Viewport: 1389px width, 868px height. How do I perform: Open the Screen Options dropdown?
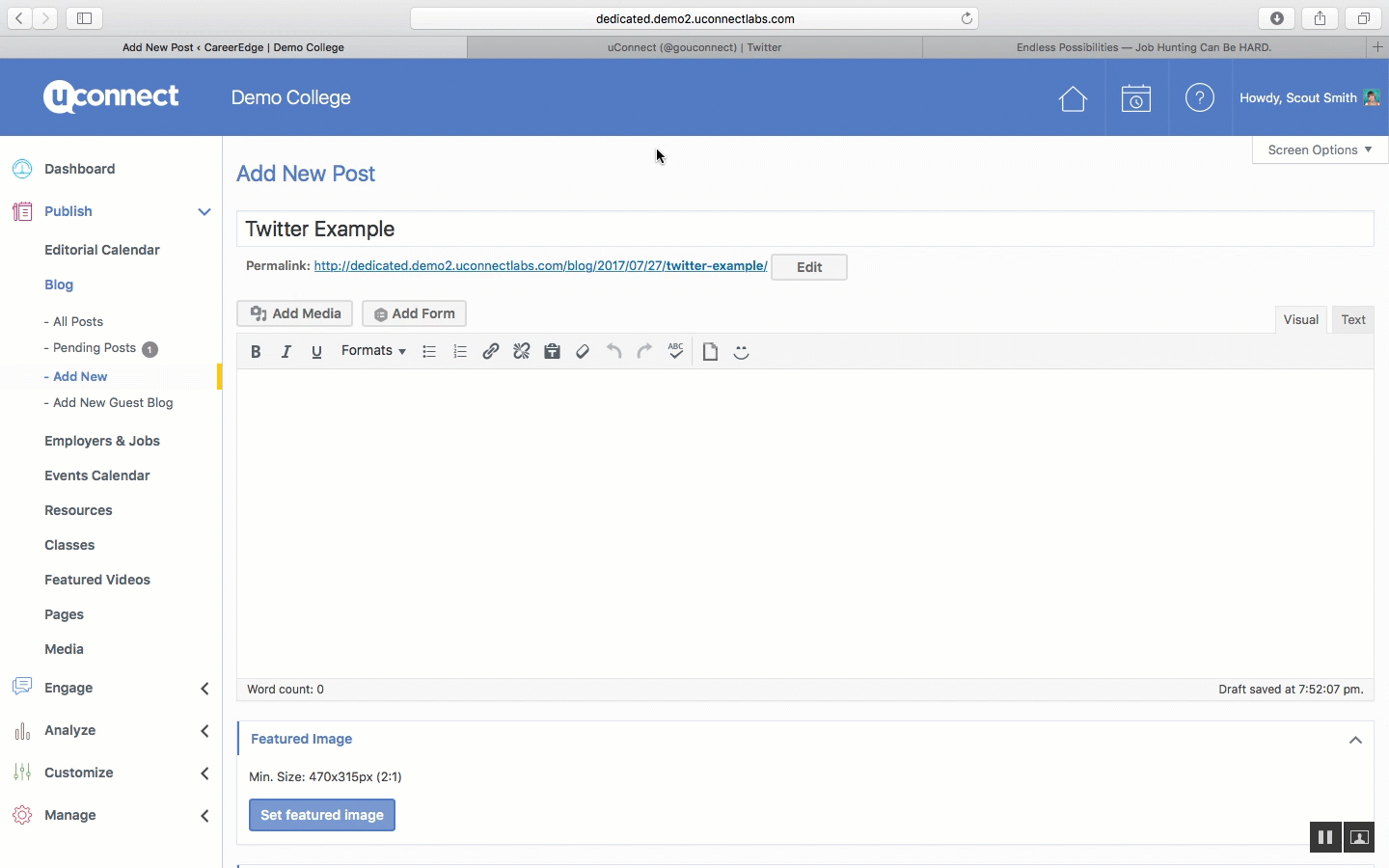click(1319, 150)
